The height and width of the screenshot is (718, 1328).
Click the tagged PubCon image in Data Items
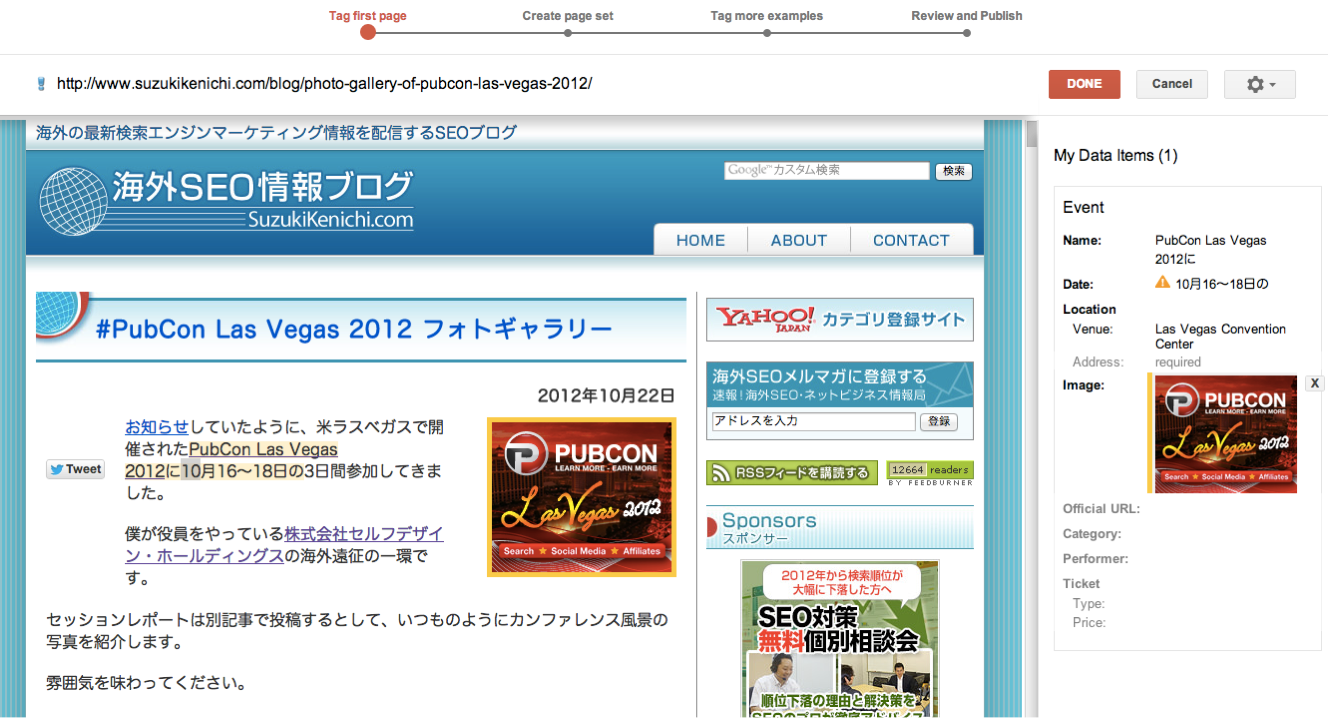coord(1226,433)
